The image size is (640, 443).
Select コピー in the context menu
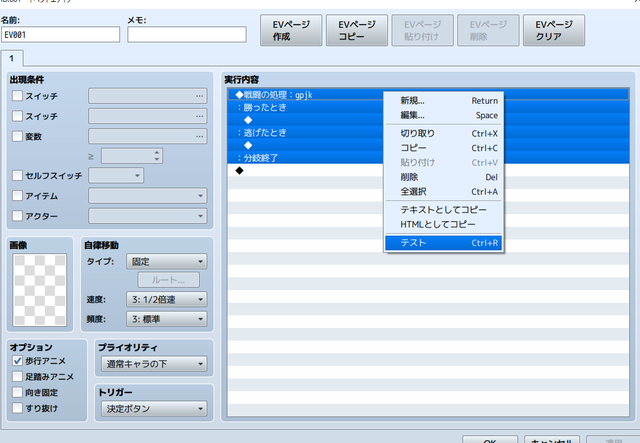[x=443, y=148]
